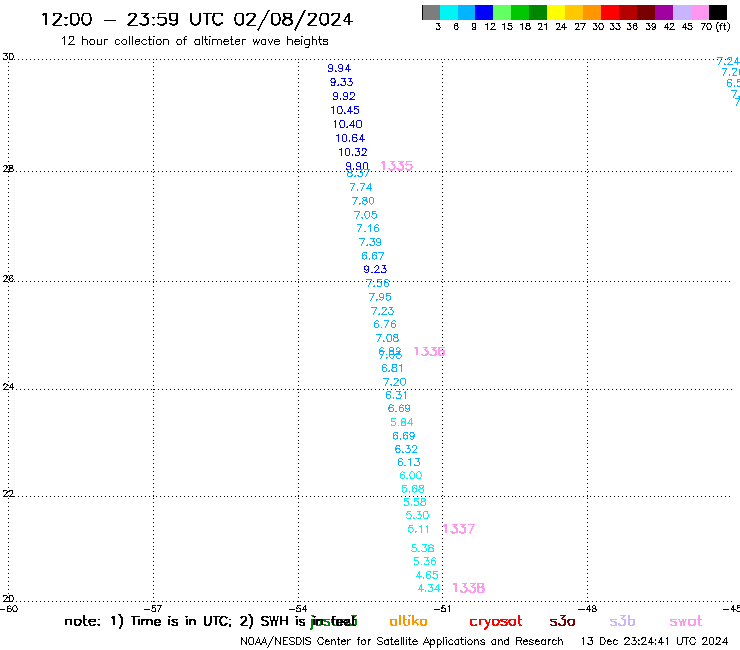Click the wave height value 6.00
740x650 pixels.
click(x=411, y=476)
